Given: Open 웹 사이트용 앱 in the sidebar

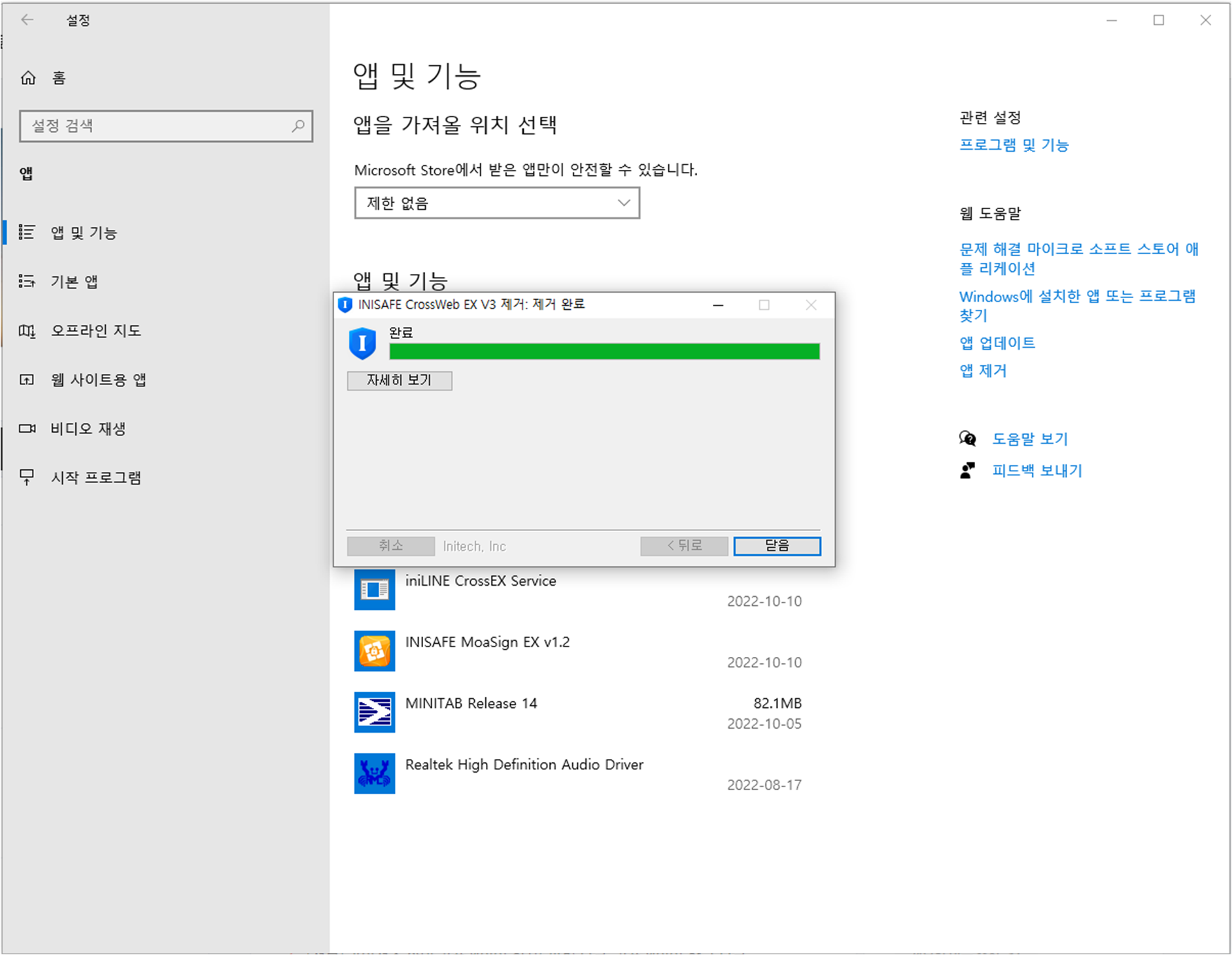Looking at the screenshot, I should tap(166, 380).
